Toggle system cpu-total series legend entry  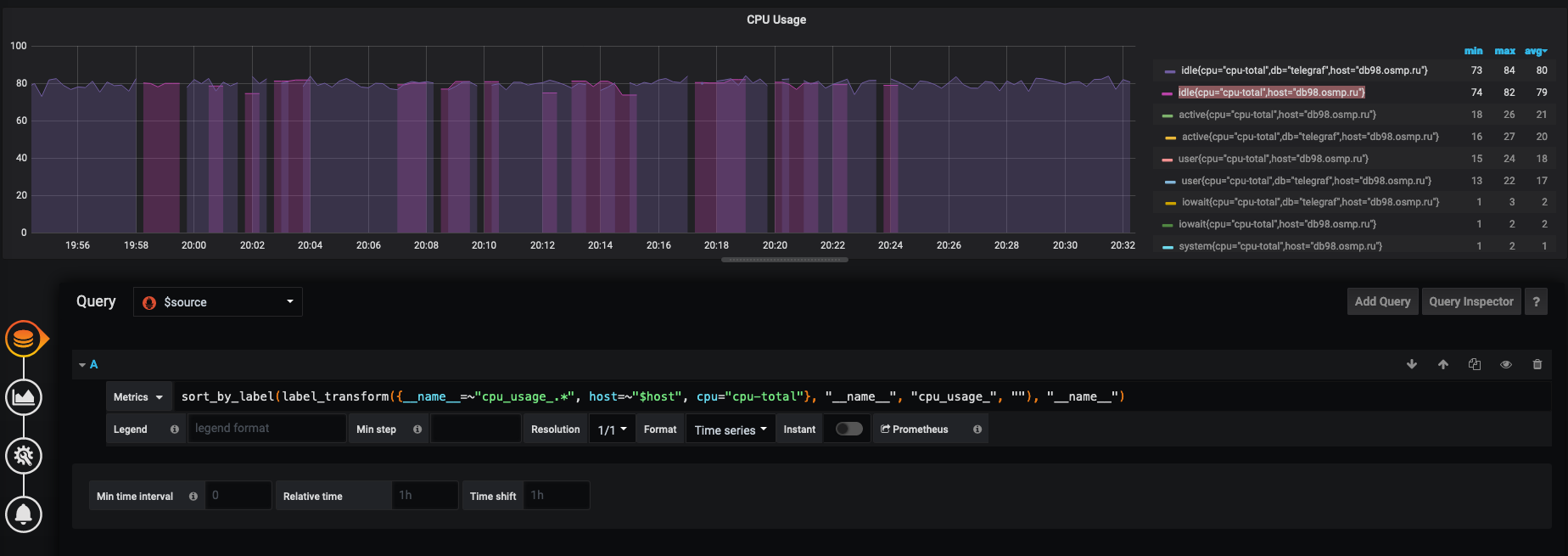pyautogui.click(x=1280, y=246)
